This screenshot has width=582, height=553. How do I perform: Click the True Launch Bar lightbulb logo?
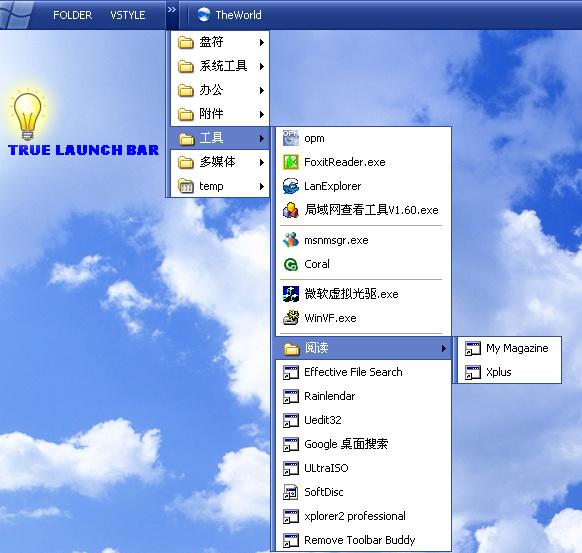click(x=28, y=115)
